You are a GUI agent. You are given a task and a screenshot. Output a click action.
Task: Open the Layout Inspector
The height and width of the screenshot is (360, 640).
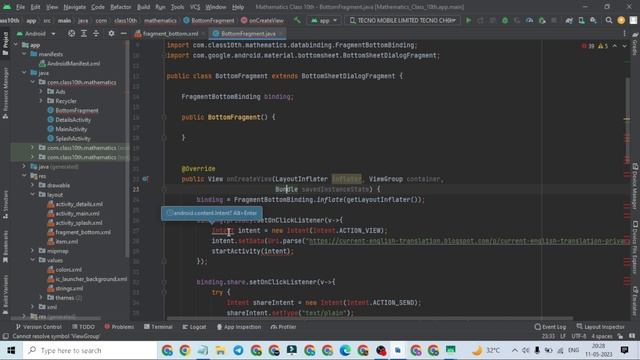(600, 327)
